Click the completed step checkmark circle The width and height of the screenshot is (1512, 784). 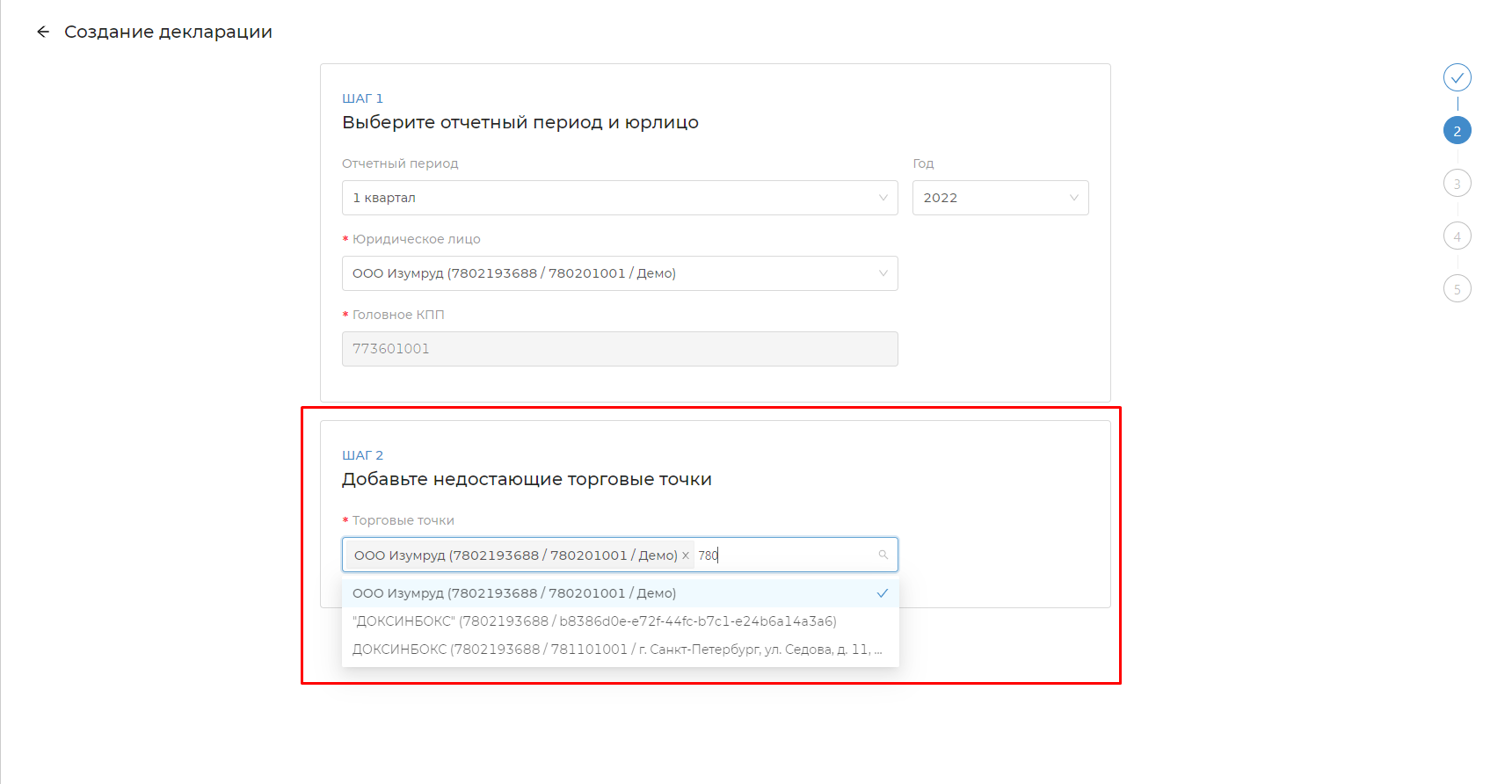[1457, 77]
